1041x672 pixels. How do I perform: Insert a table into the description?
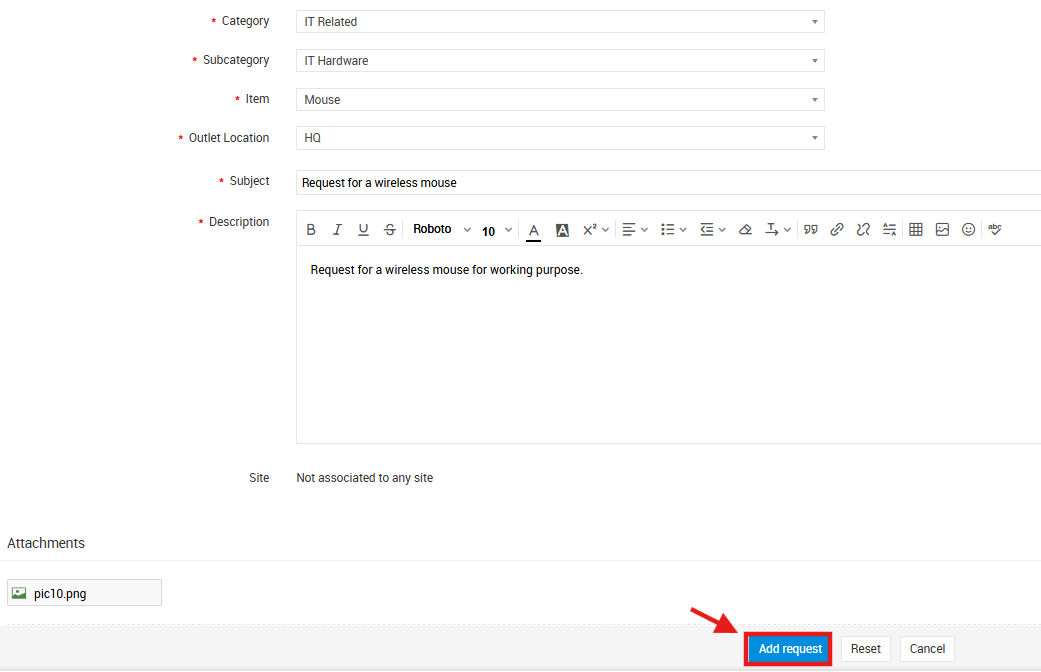click(x=916, y=230)
